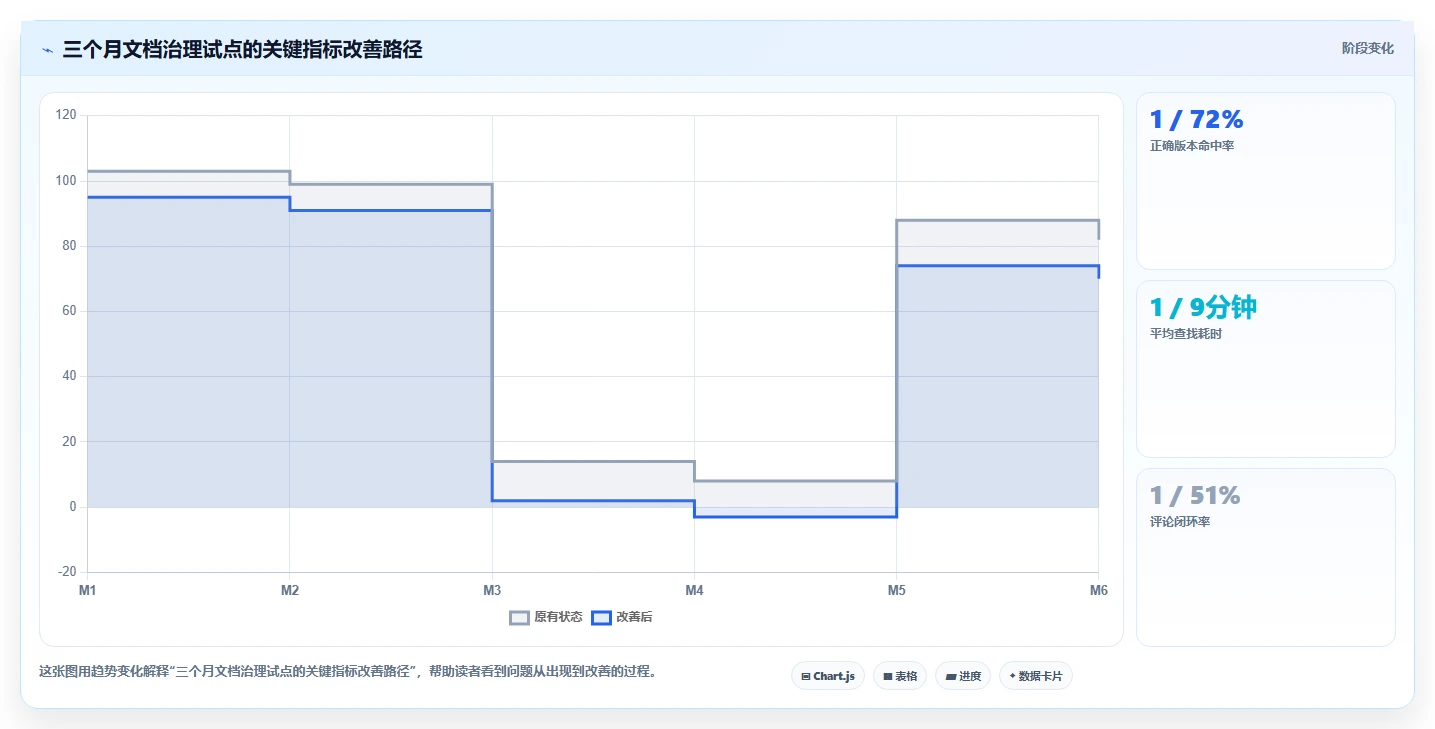The height and width of the screenshot is (729, 1435).
Task: Toggle the 改善后 legend swatch
Action: pos(601,618)
